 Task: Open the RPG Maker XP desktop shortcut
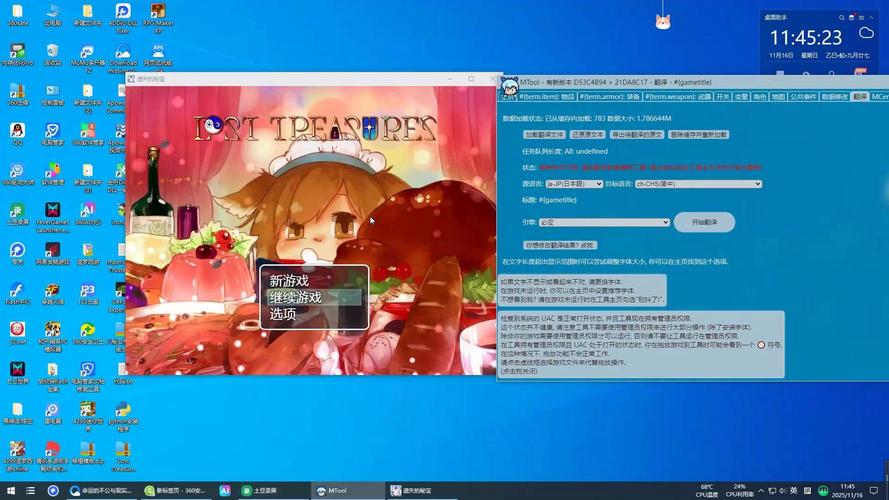click(x=158, y=16)
